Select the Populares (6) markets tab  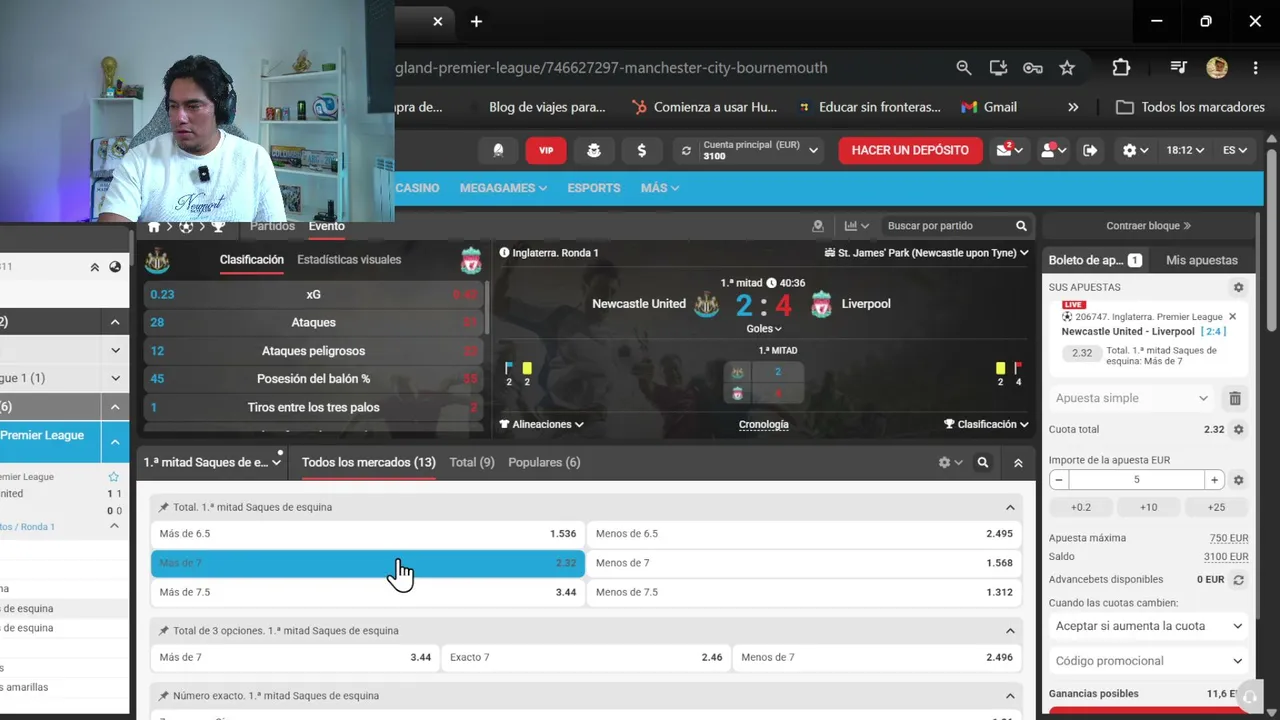(544, 462)
